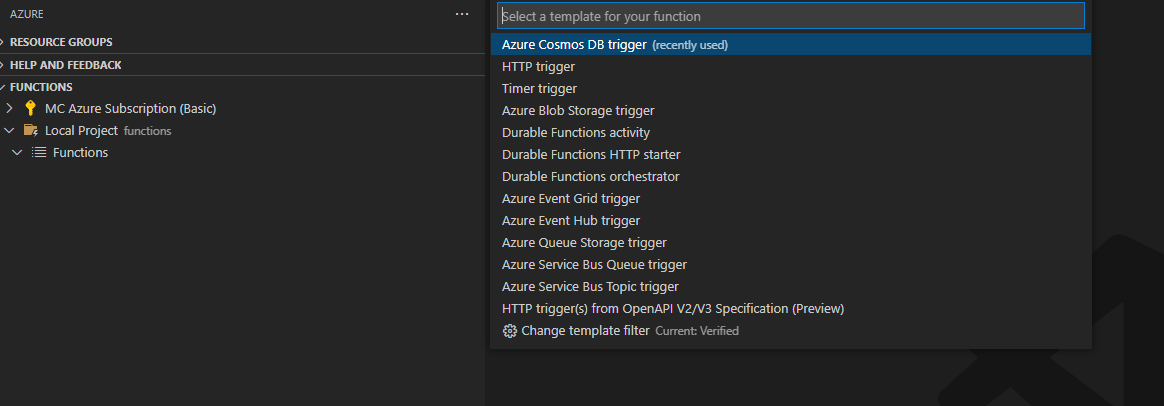1164x406 pixels.
Task: Click the list icon next to Functions
Action: [39, 153]
